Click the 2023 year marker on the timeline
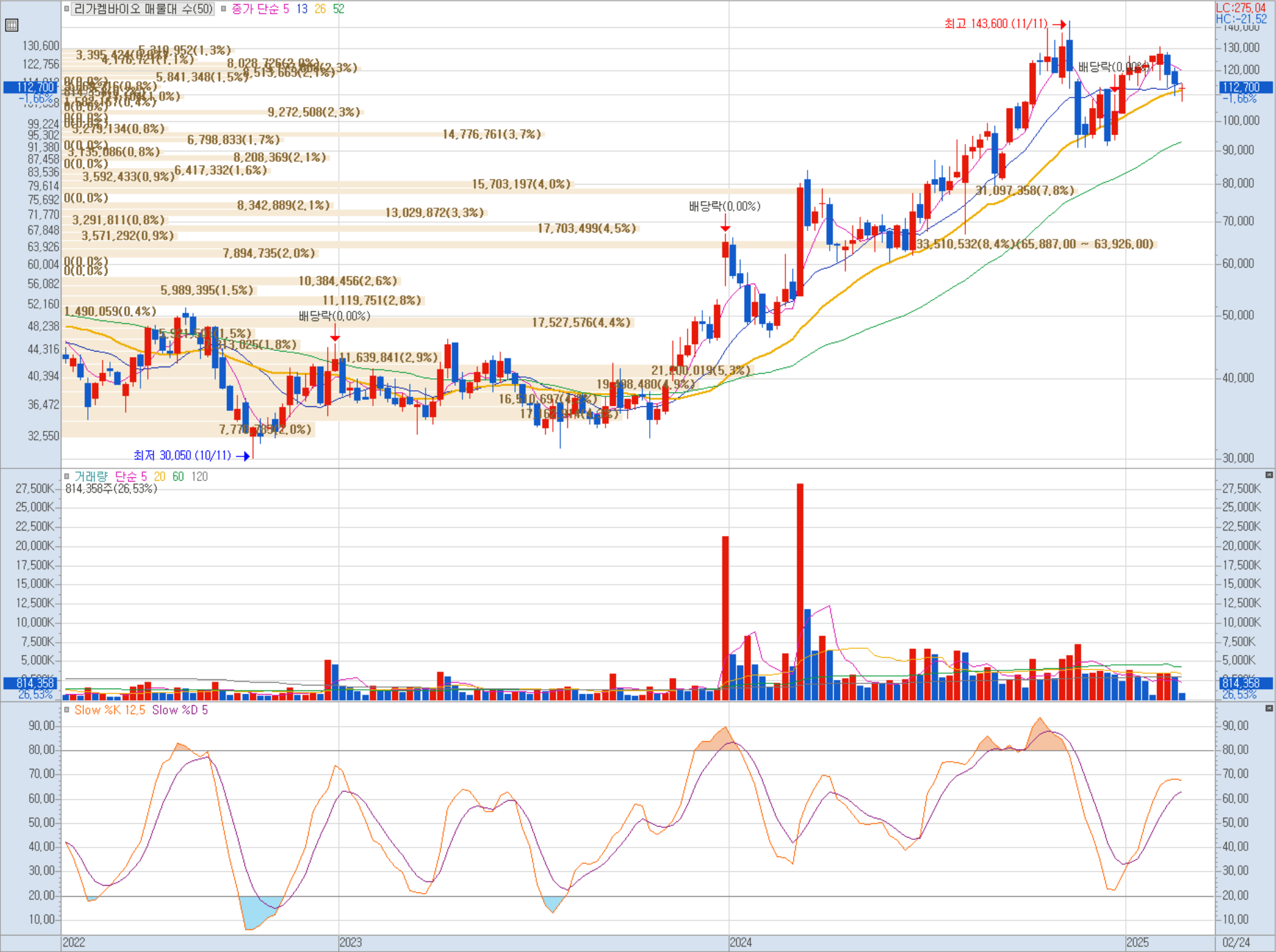Viewport: 1276px width, 952px height. click(x=351, y=942)
